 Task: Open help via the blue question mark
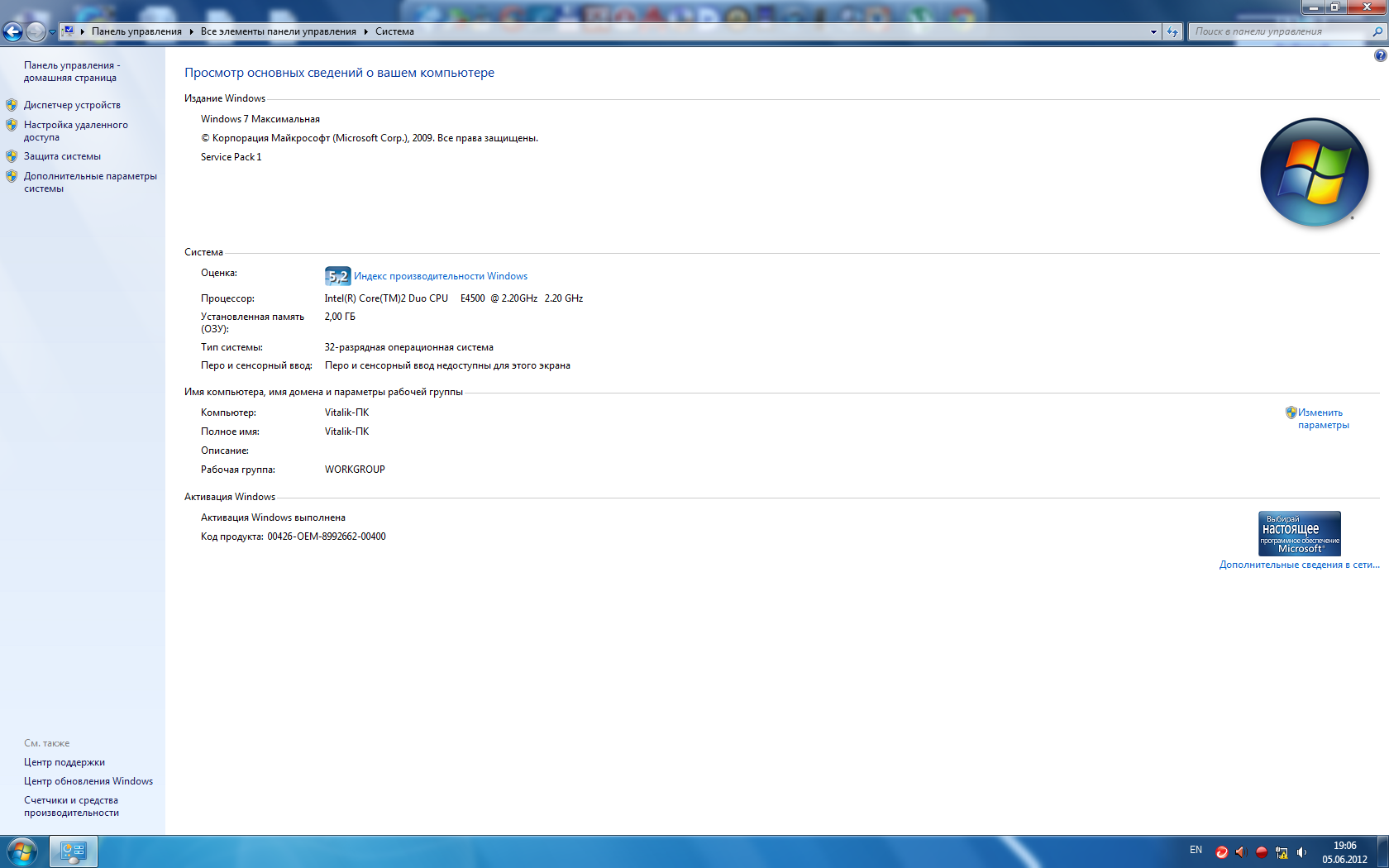[x=1380, y=55]
